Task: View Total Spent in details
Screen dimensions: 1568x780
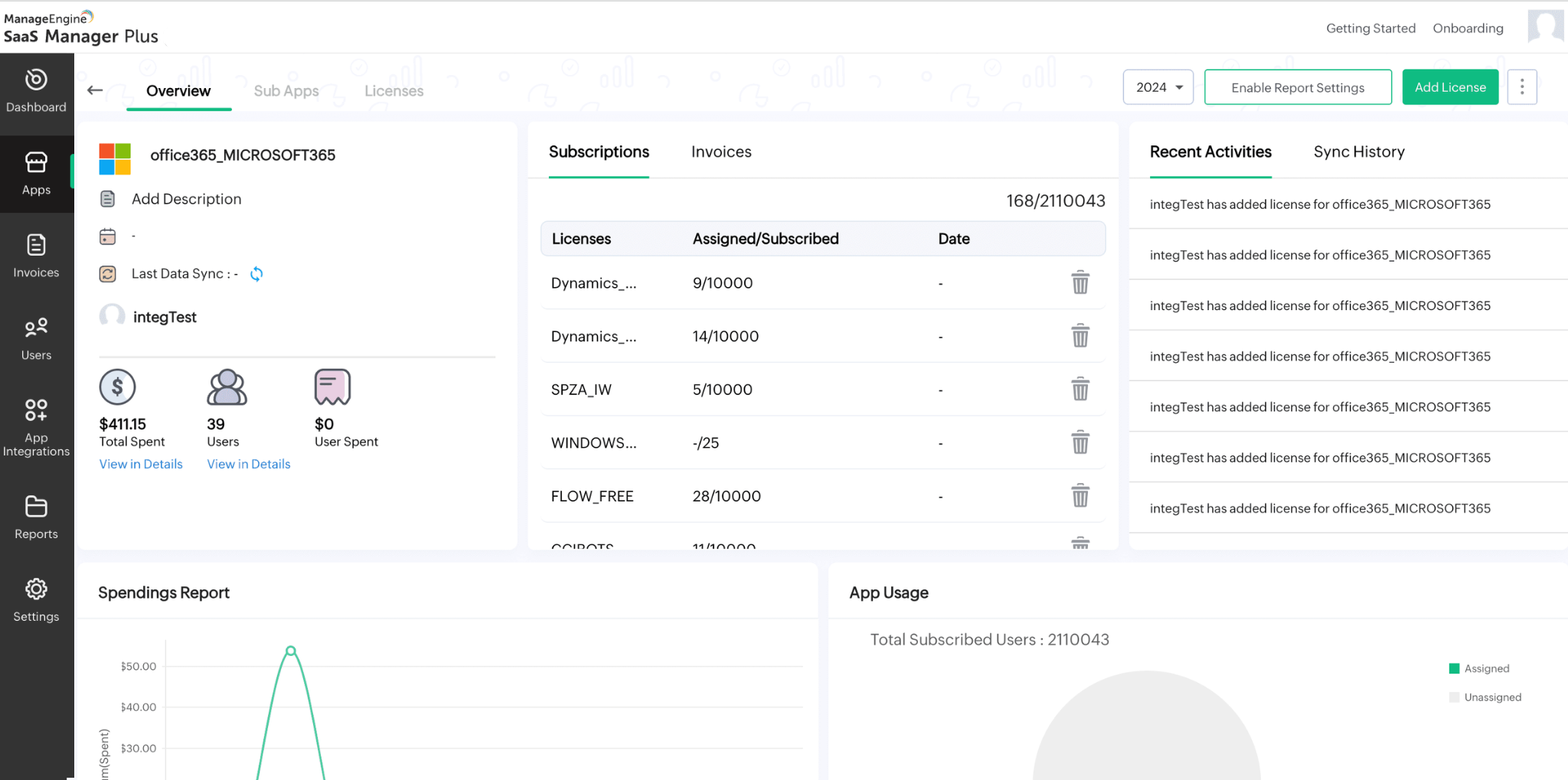Action: tap(141, 464)
